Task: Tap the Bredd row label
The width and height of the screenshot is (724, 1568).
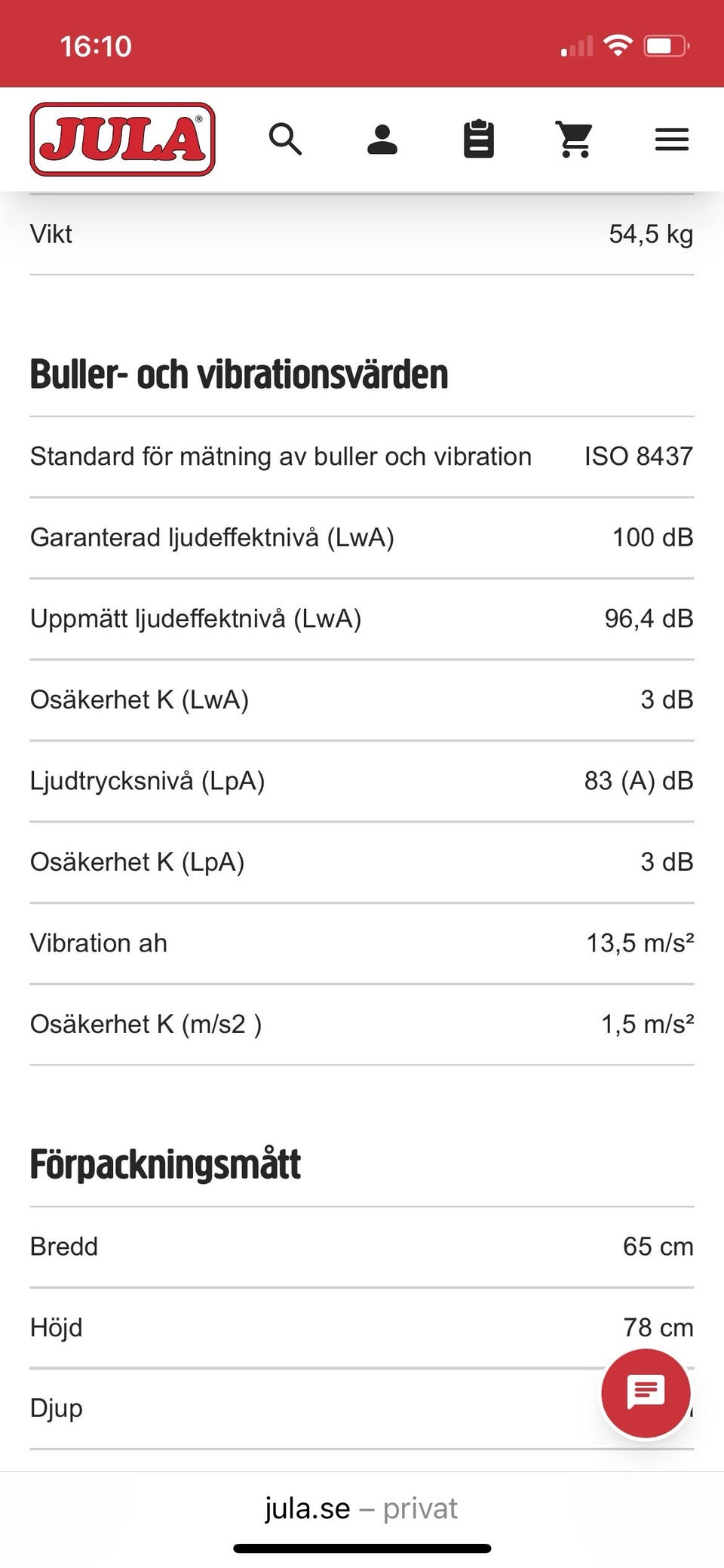Action: (64, 1247)
